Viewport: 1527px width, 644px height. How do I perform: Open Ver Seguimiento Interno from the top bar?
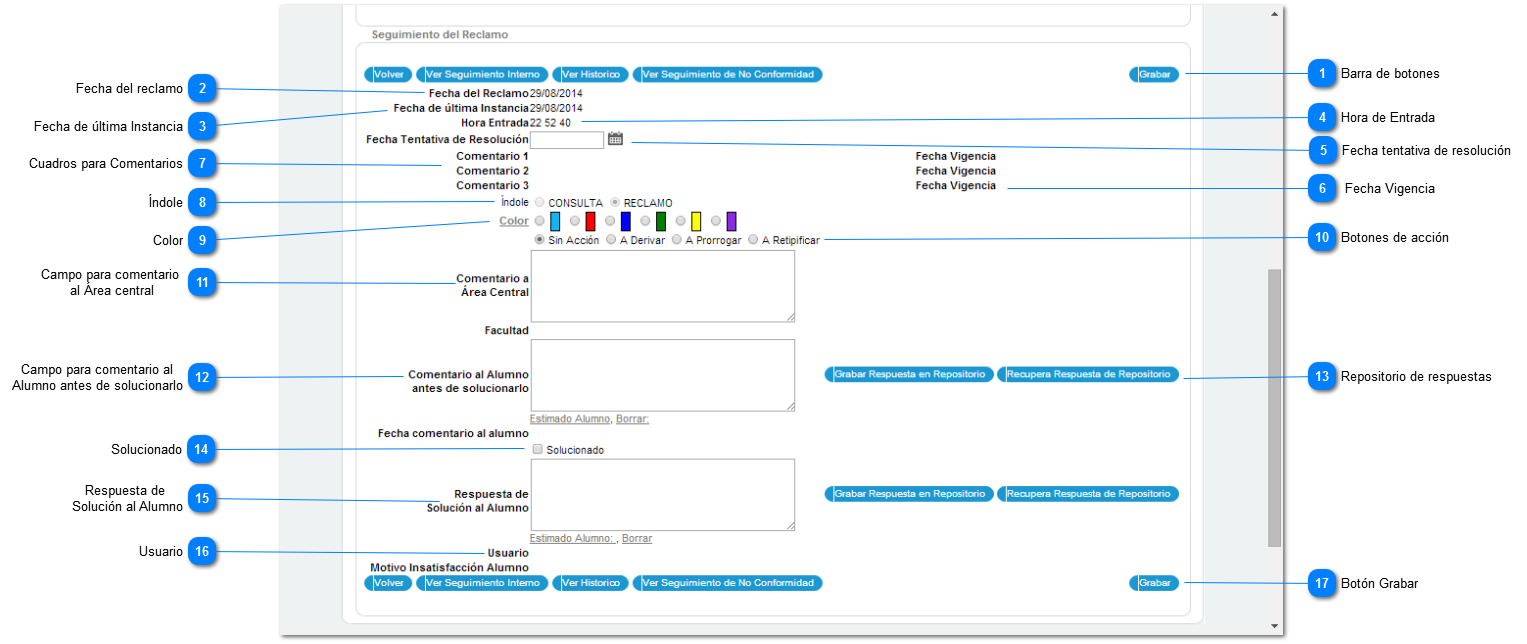[482, 74]
